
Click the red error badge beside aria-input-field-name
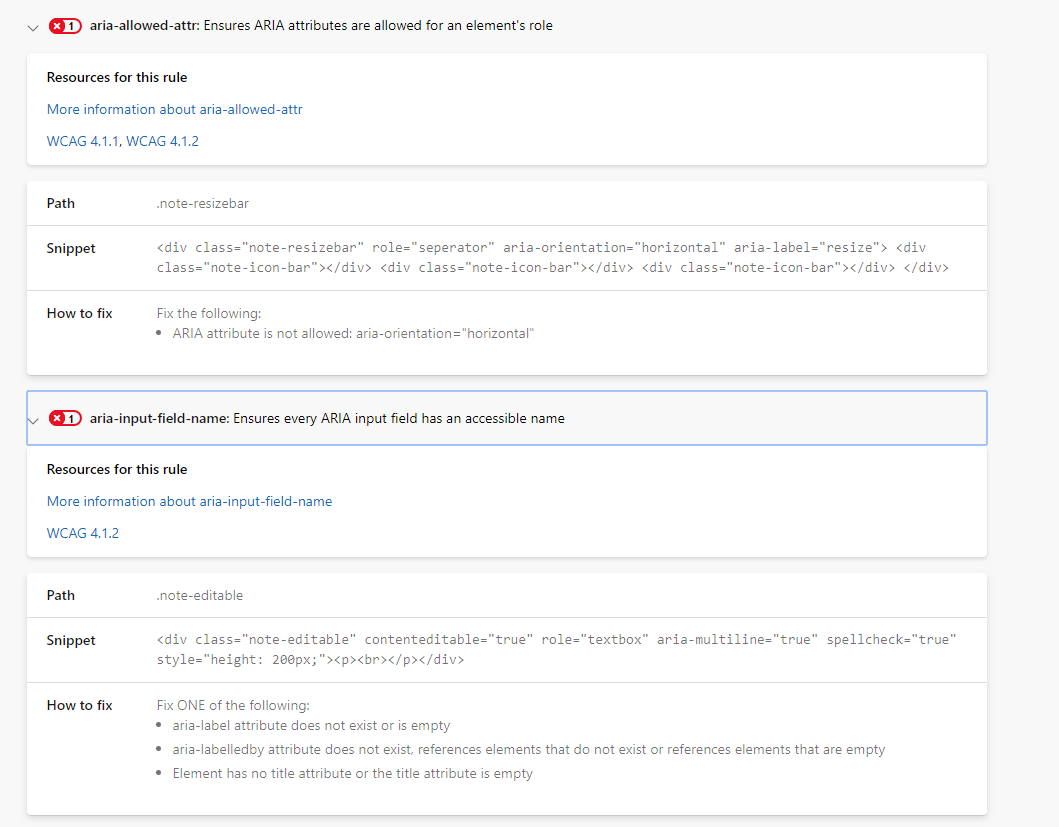(65, 418)
